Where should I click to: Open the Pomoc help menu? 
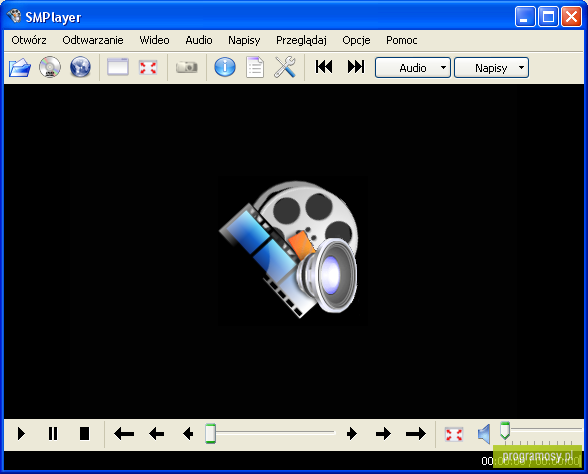pyautogui.click(x=402, y=40)
